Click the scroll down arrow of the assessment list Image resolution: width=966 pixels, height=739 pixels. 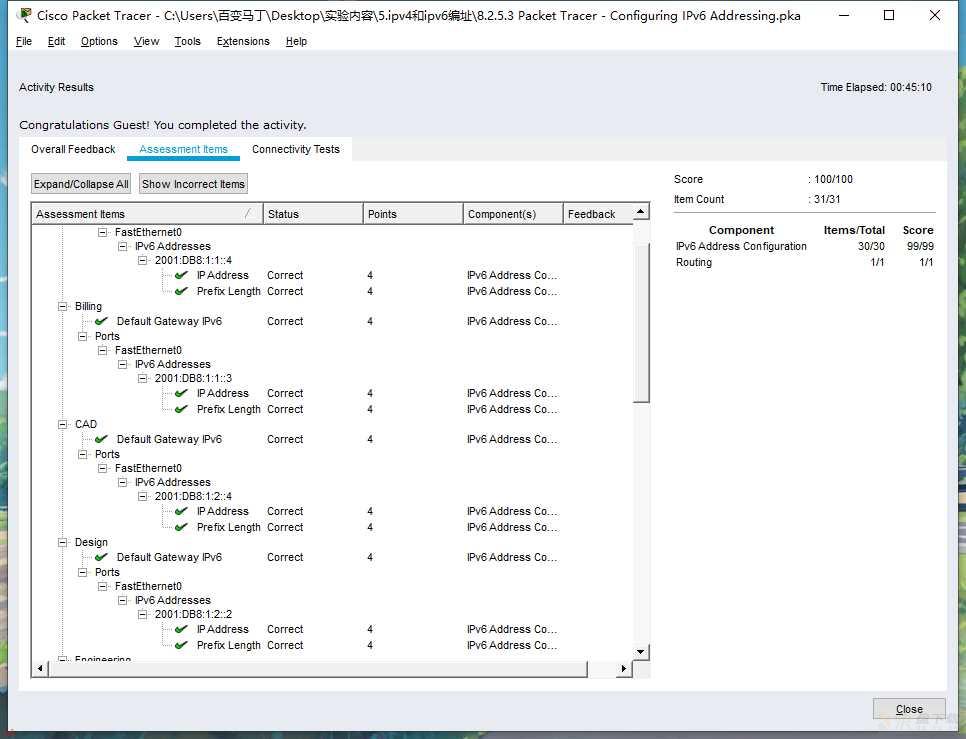point(641,652)
